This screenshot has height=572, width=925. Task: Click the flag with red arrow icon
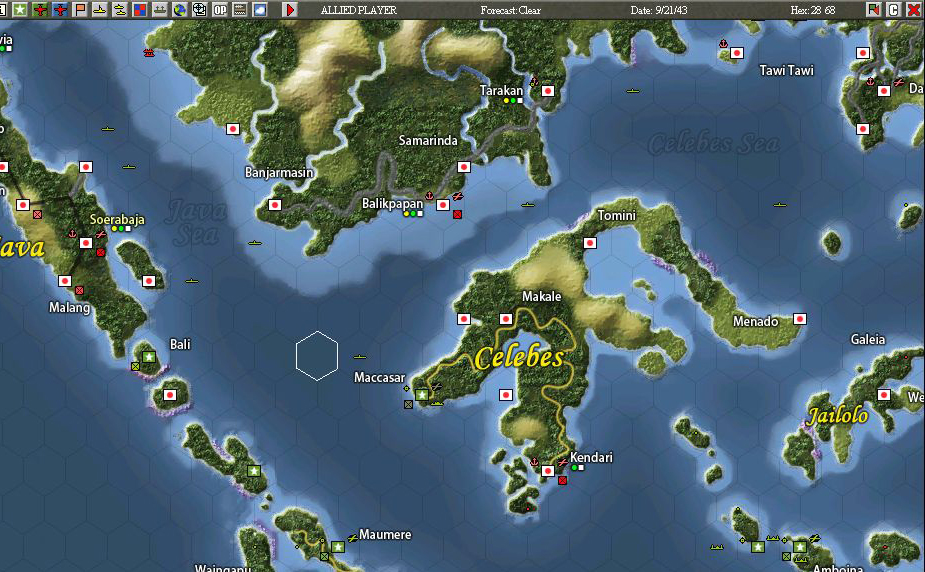pyautogui.click(x=874, y=9)
